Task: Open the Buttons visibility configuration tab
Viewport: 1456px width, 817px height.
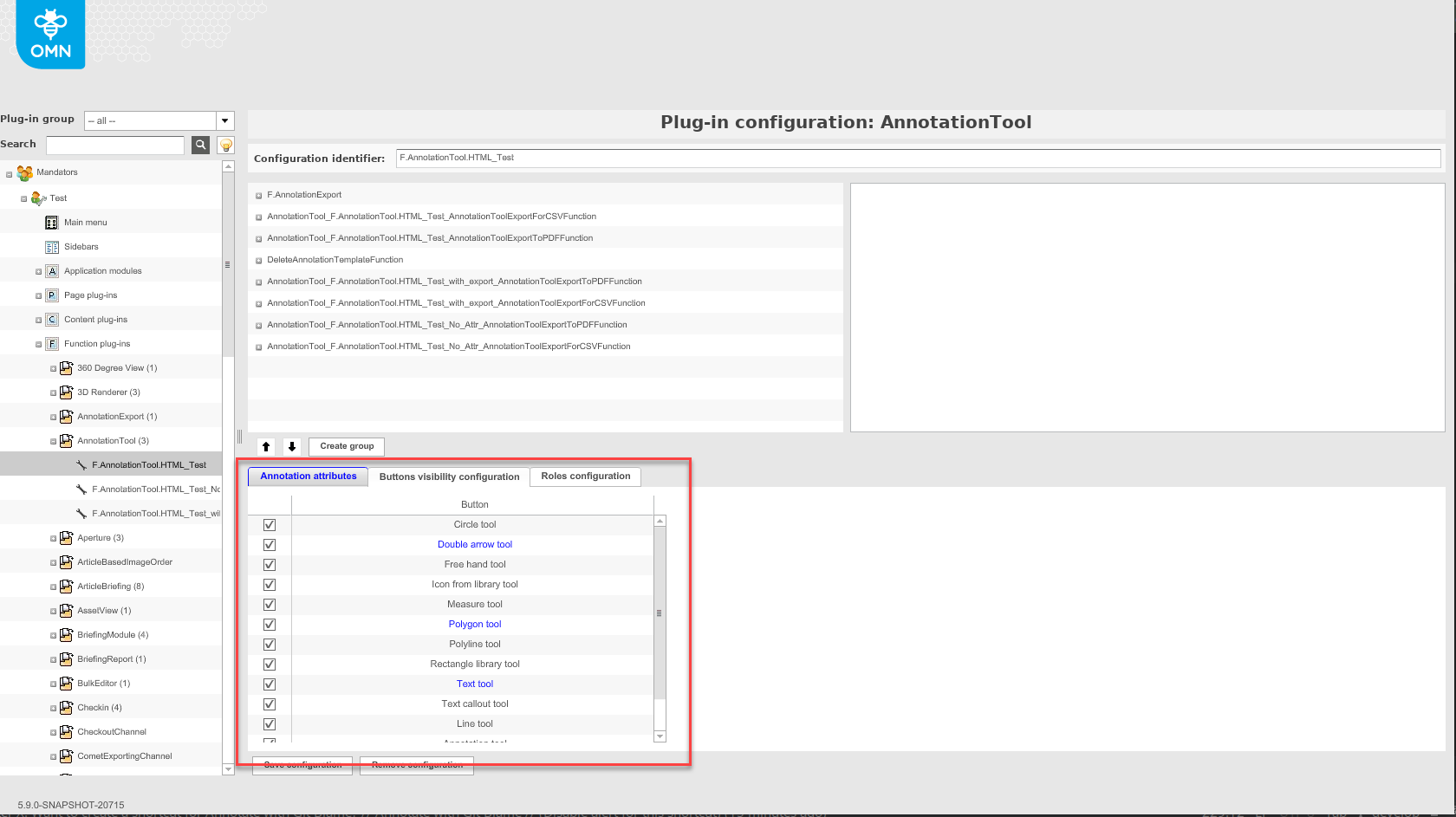Action: tap(449, 476)
